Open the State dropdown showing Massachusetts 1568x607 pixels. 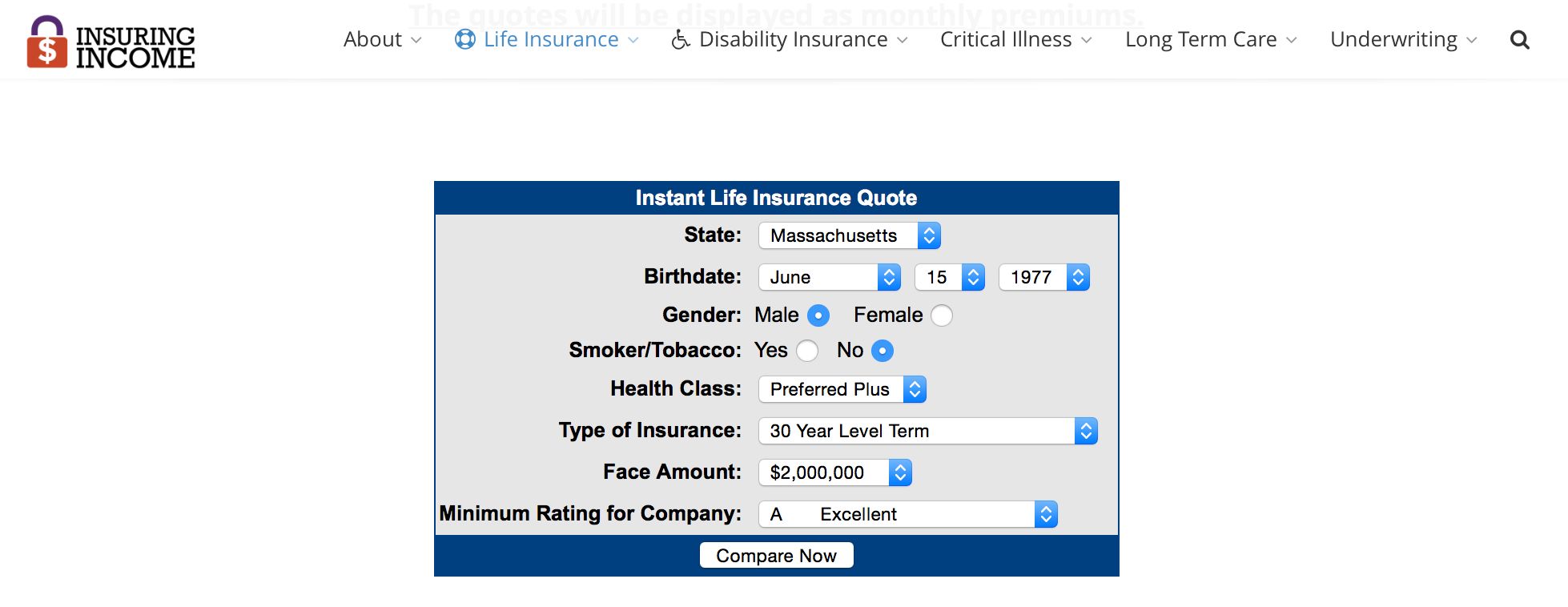[849, 235]
